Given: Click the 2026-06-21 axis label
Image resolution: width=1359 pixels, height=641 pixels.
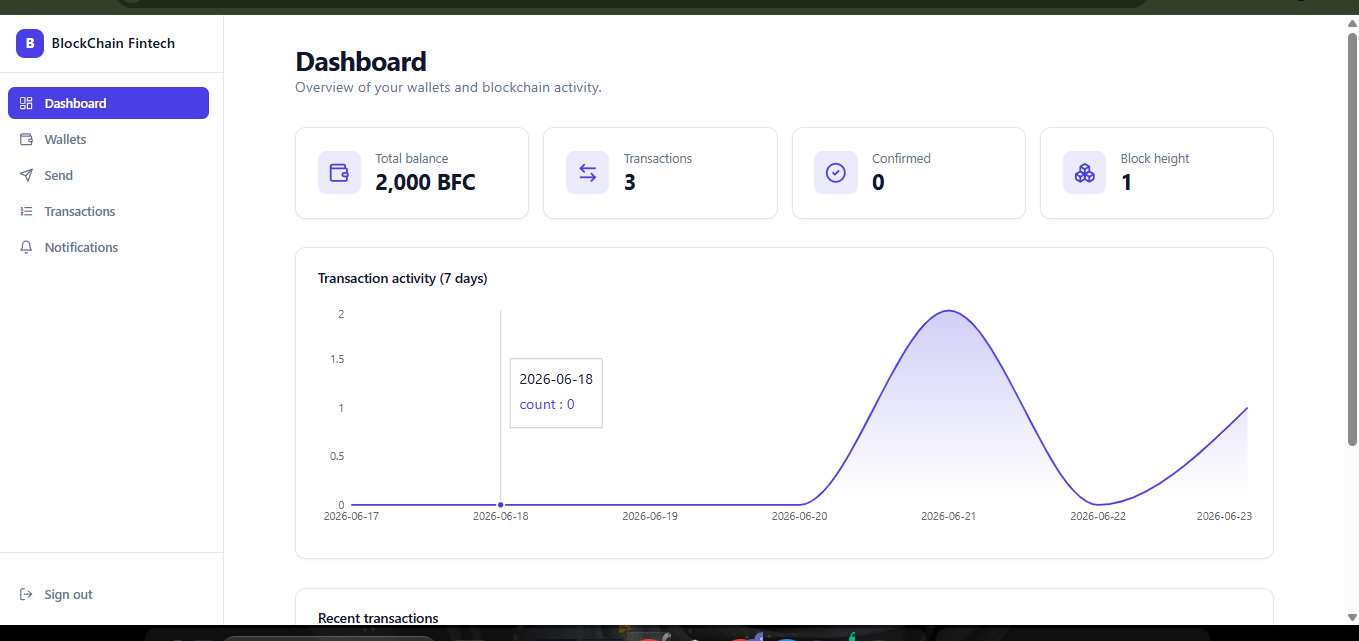Looking at the screenshot, I should click(949, 516).
